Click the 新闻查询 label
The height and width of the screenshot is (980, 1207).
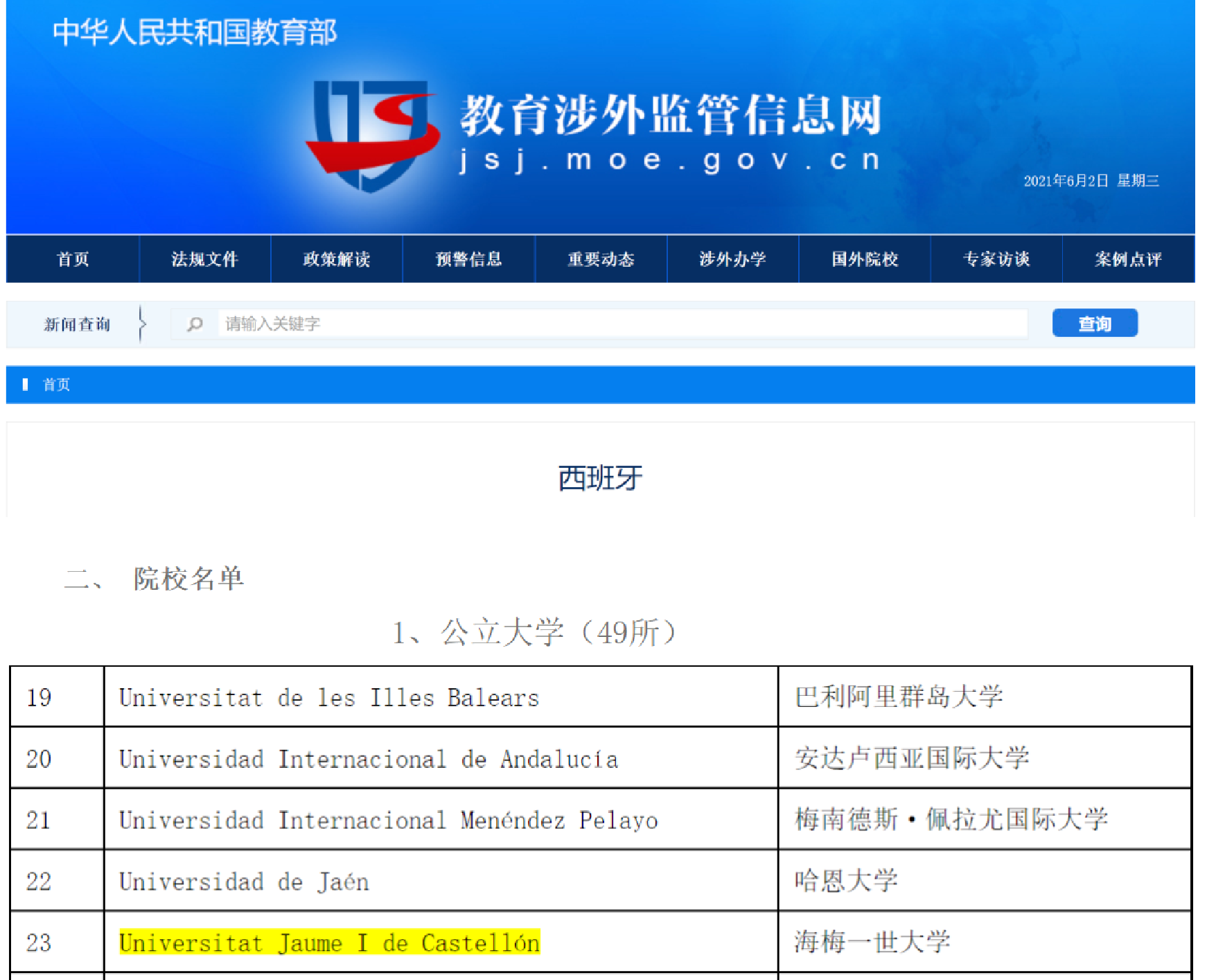77,324
